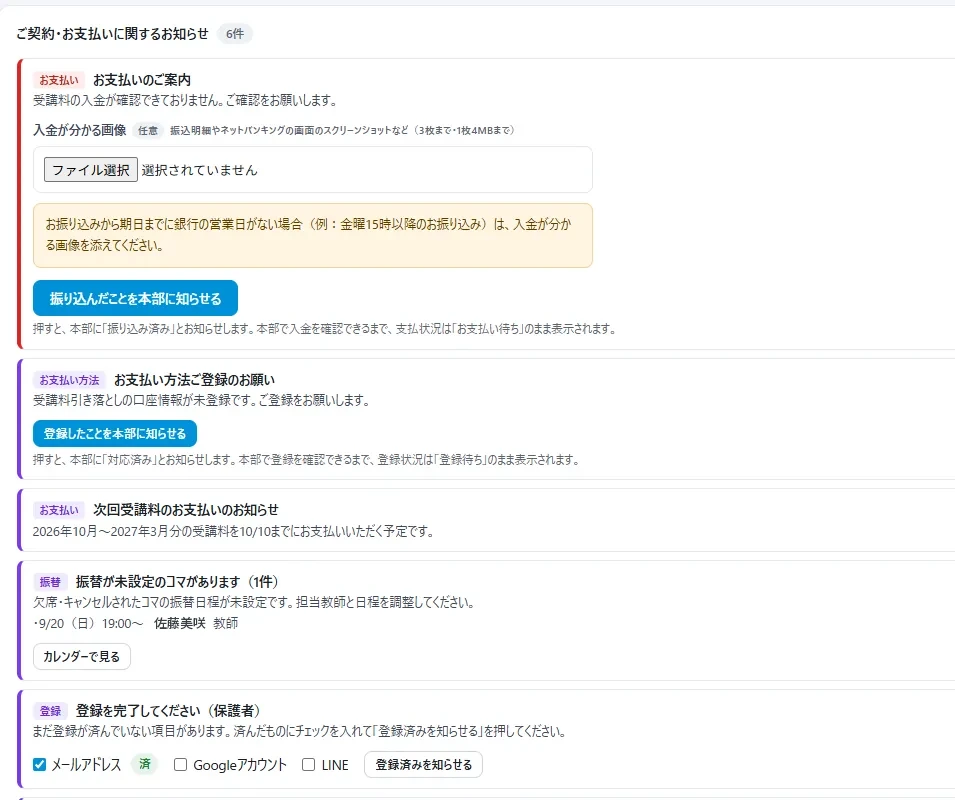The image size is (955, 800).
Task: Click the red お支払い tag badge
Action: click(59, 80)
